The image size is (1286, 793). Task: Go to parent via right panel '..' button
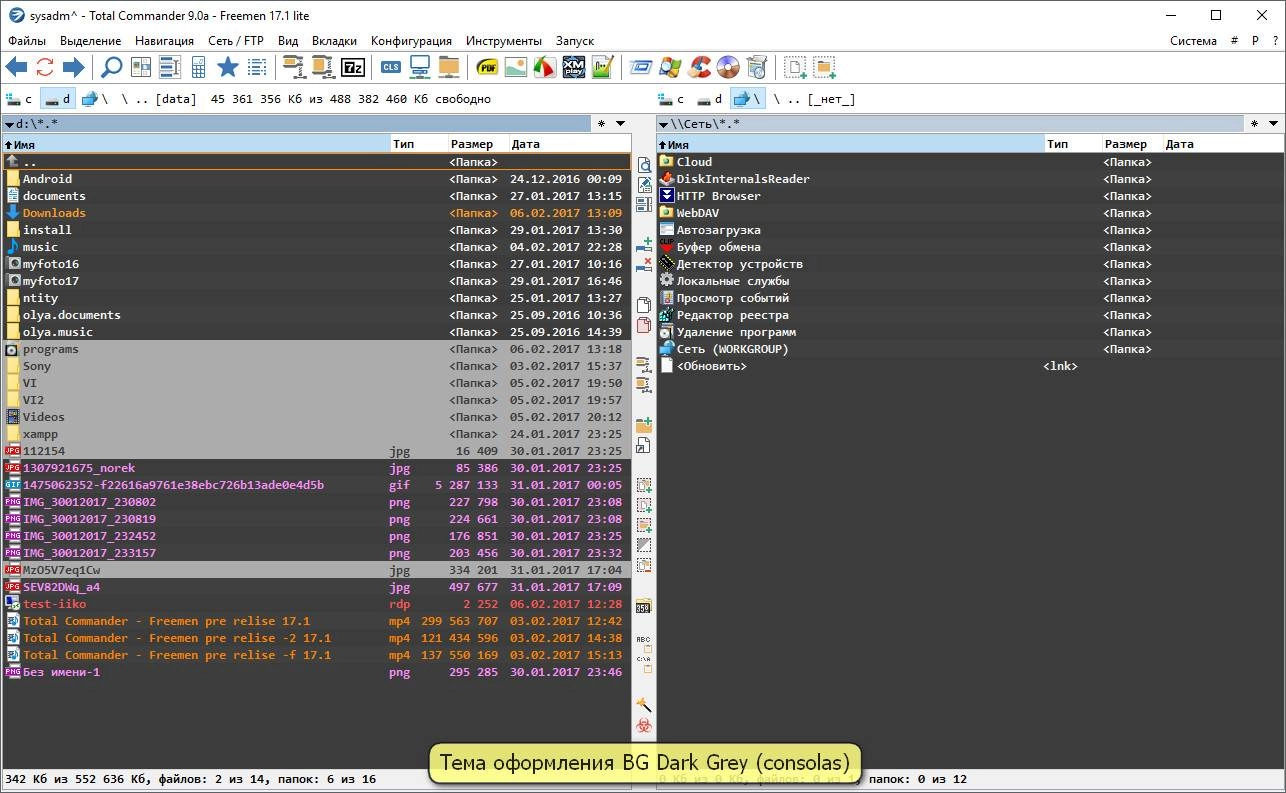coord(793,99)
